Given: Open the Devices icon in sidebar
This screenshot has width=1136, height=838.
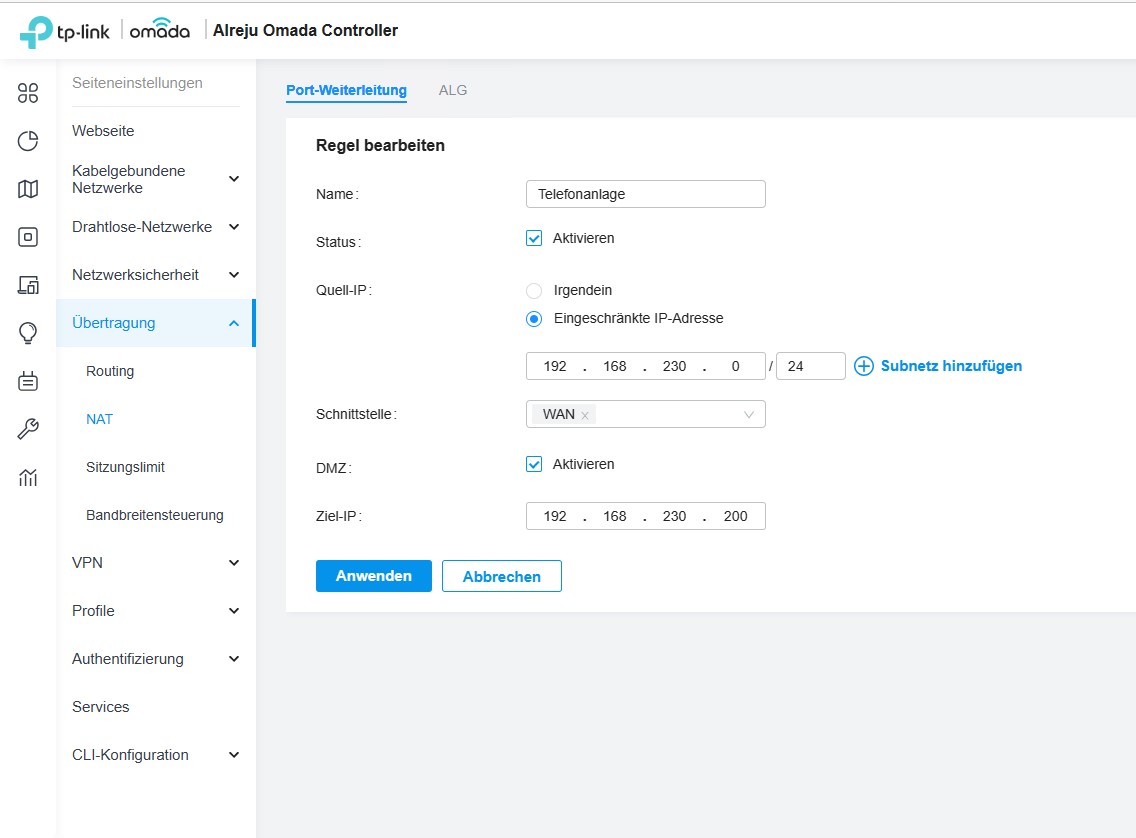Looking at the screenshot, I should pos(28,237).
